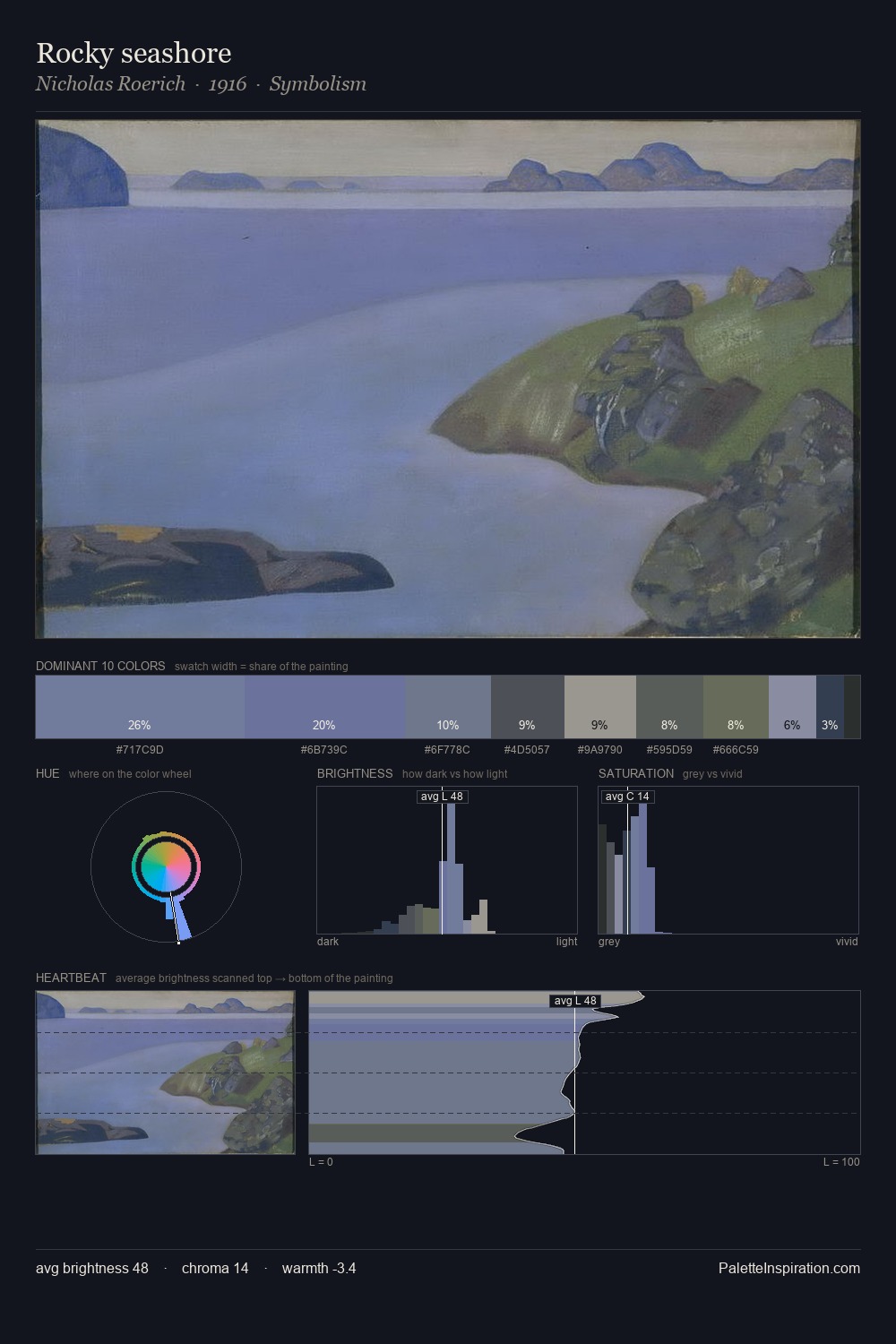Viewport: 896px width, 1344px height.
Task: Open the large Rocky seashore painting image
Action: point(448,379)
